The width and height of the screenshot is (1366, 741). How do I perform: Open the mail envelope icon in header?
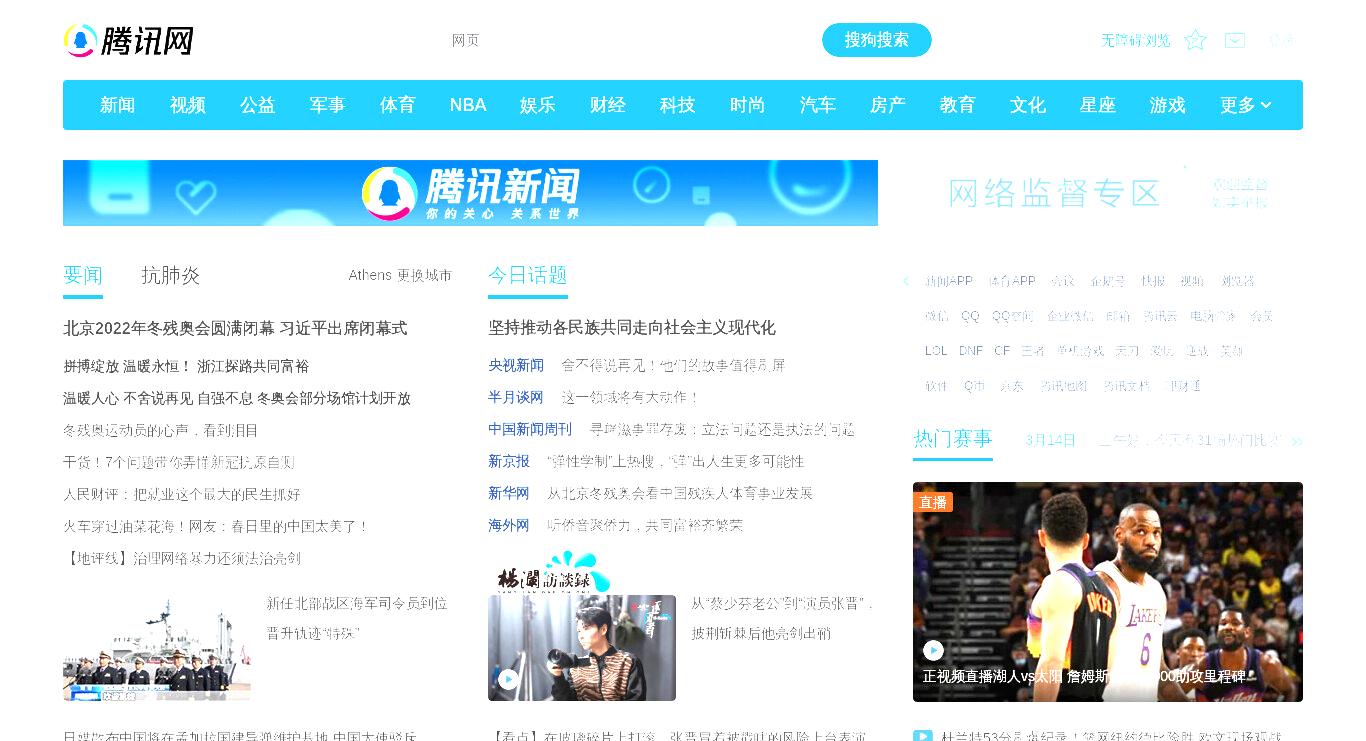pyautogui.click(x=1235, y=40)
